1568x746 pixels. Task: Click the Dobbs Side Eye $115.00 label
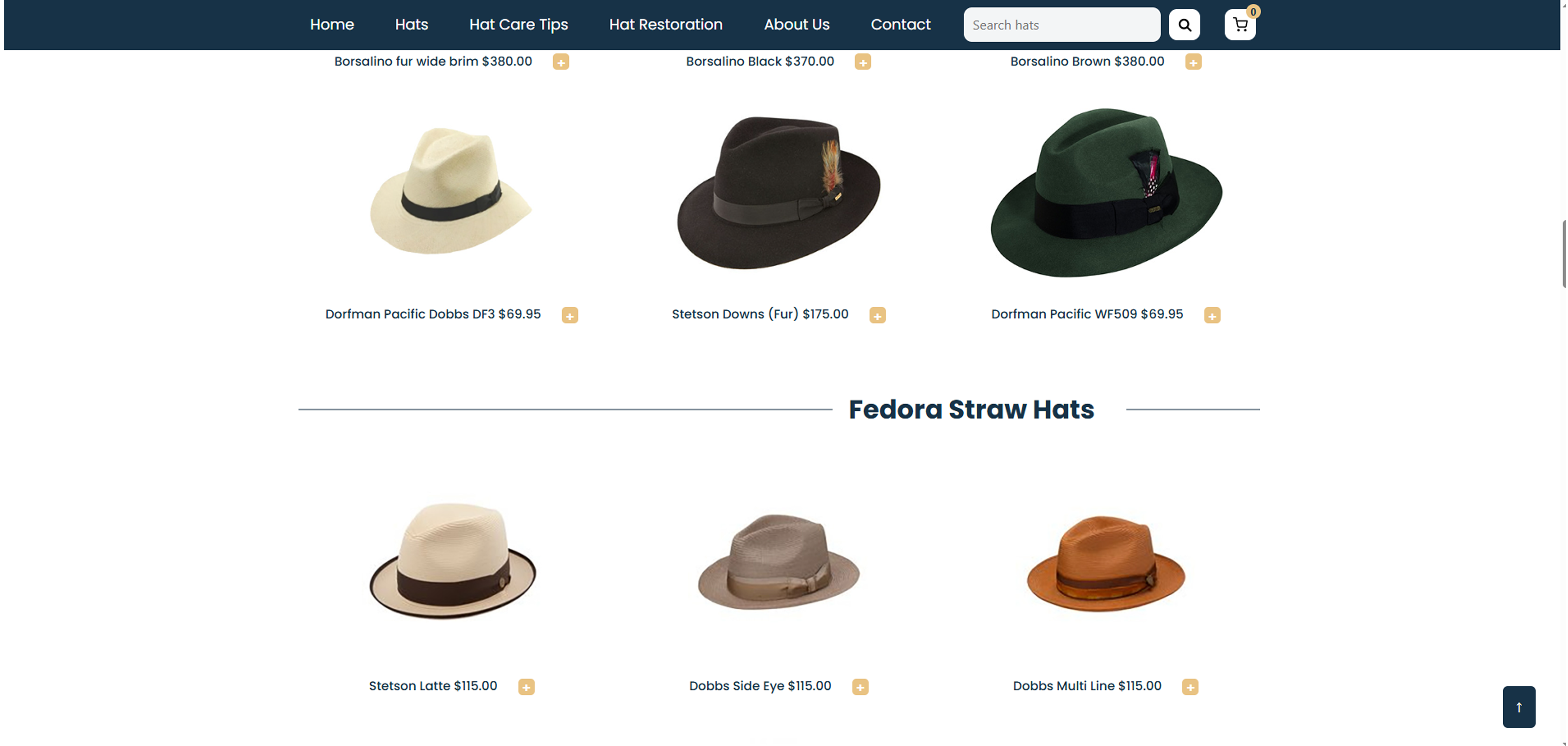point(760,686)
